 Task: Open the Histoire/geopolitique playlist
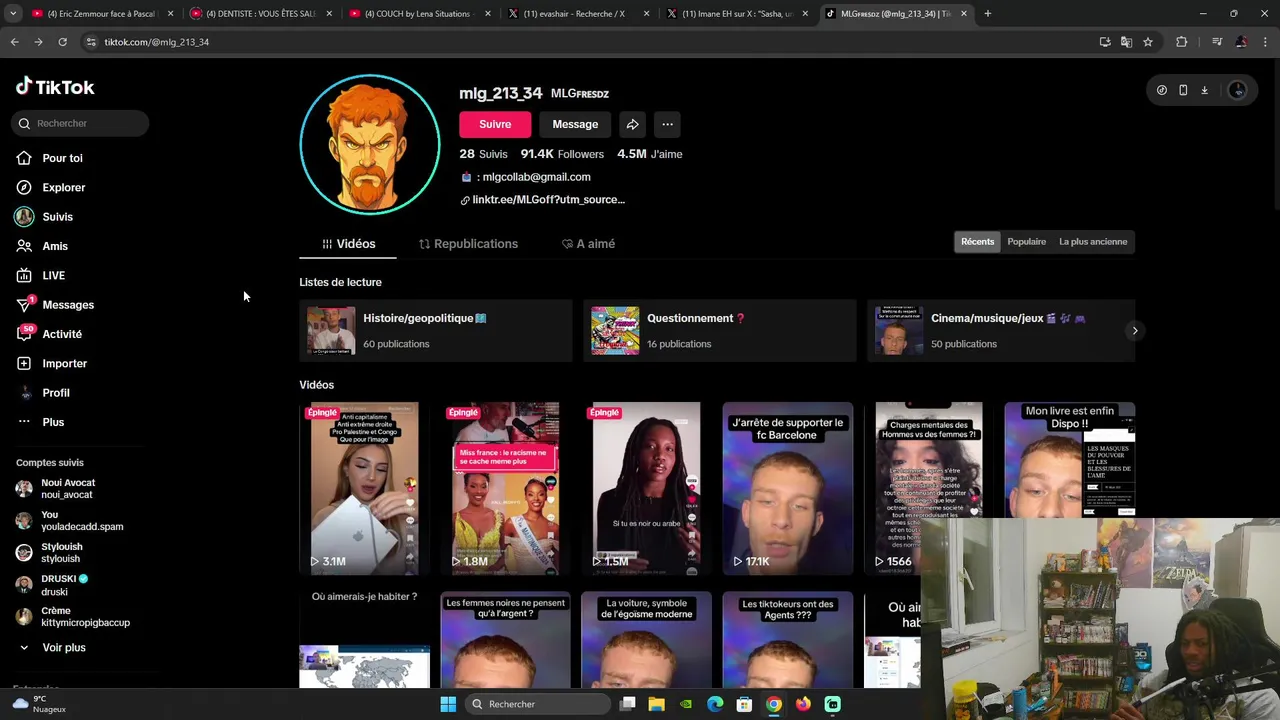coord(435,330)
